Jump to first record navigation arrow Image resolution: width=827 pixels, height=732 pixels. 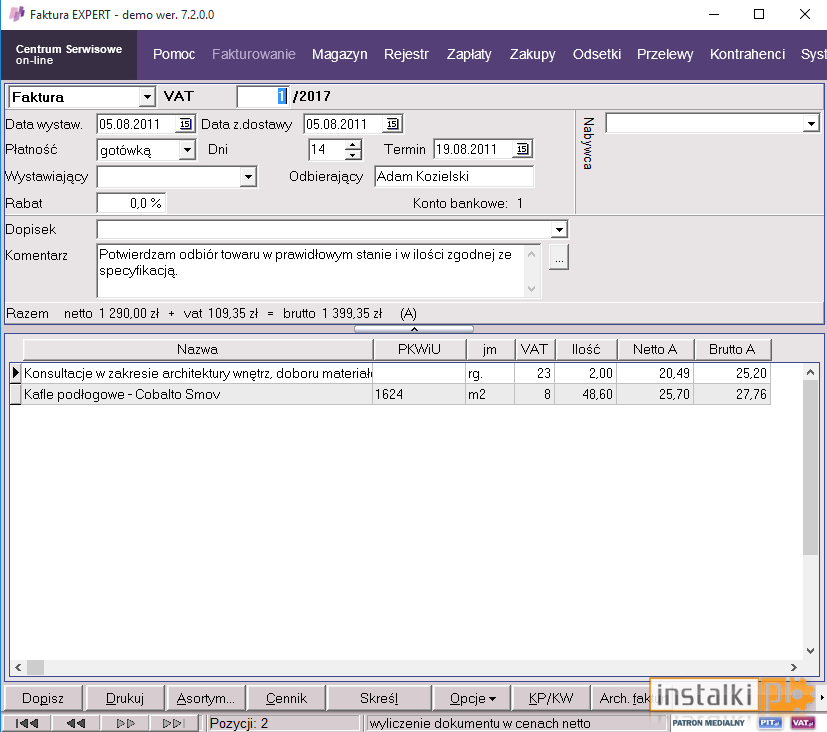point(26,723)
